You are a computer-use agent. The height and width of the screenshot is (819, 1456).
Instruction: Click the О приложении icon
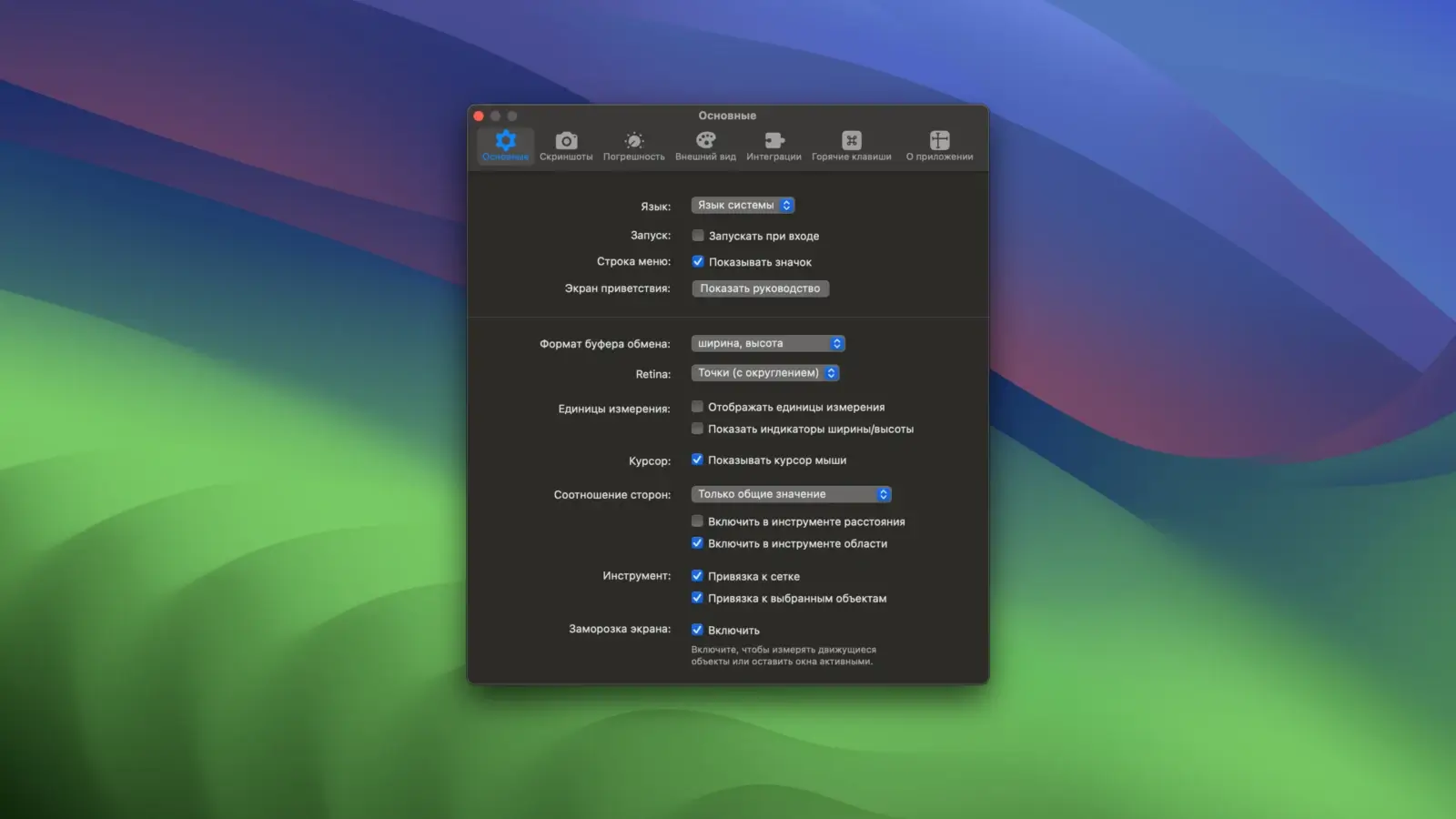tap(939, 141)
